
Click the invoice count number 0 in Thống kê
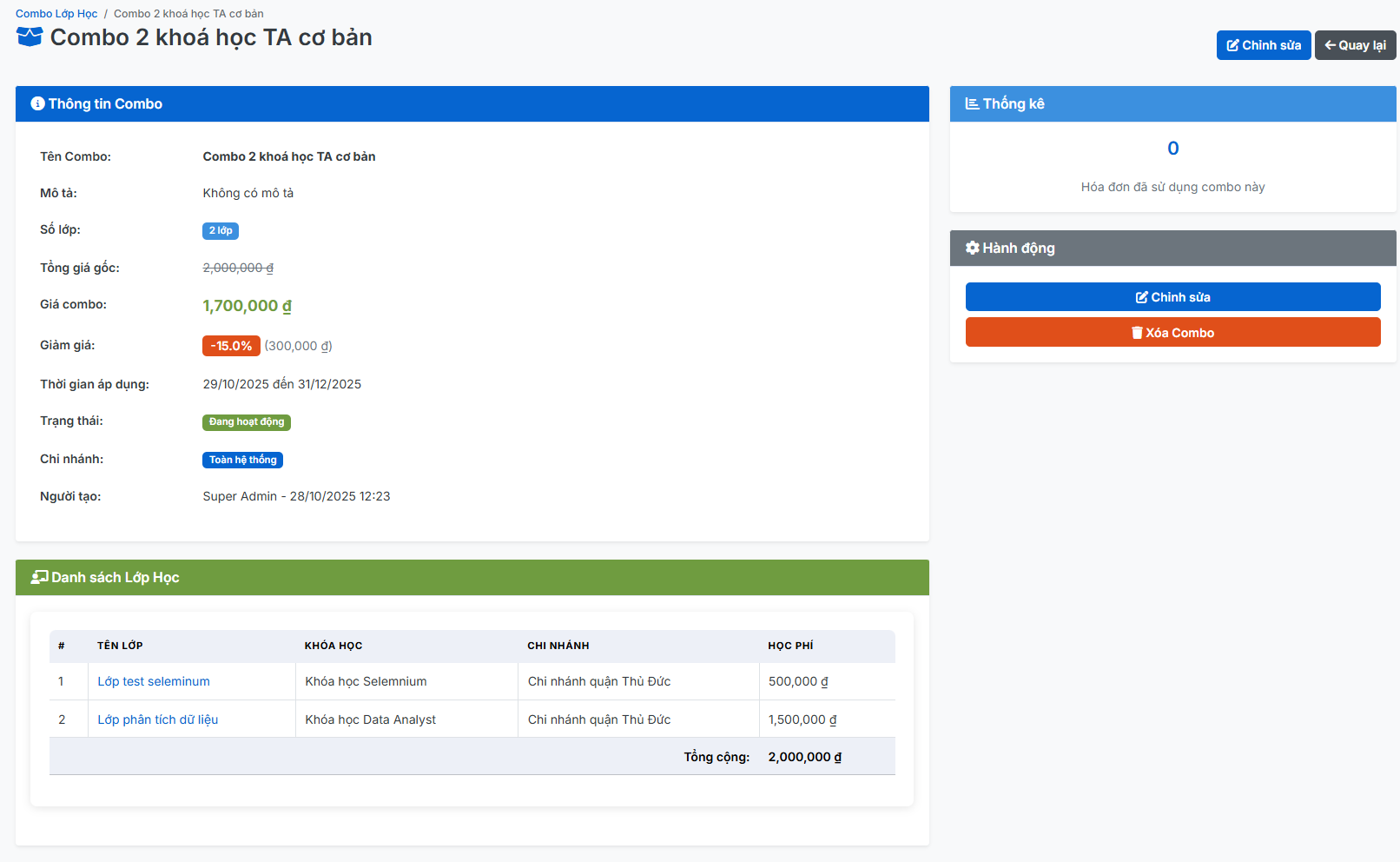(x=1172, y=149)
